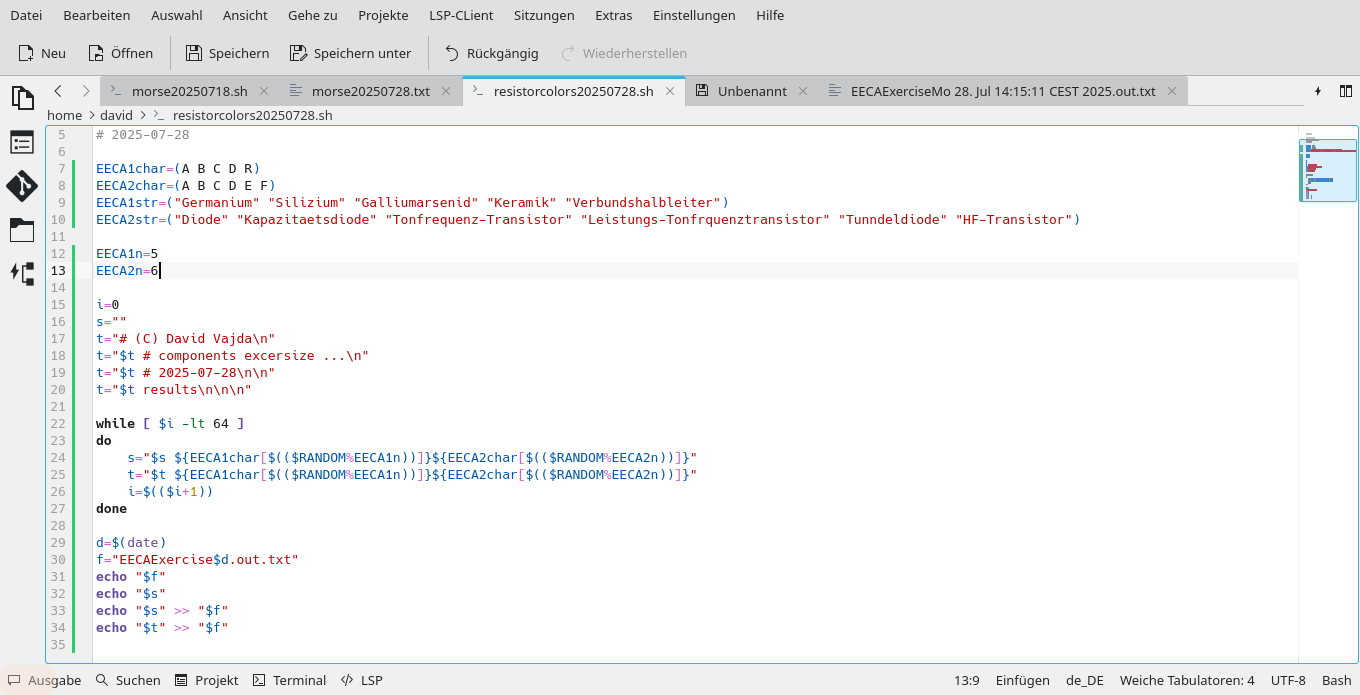Open the UTF-8 encoding selector
This screenshot has width=1360, height=695.
(1288, 680)
